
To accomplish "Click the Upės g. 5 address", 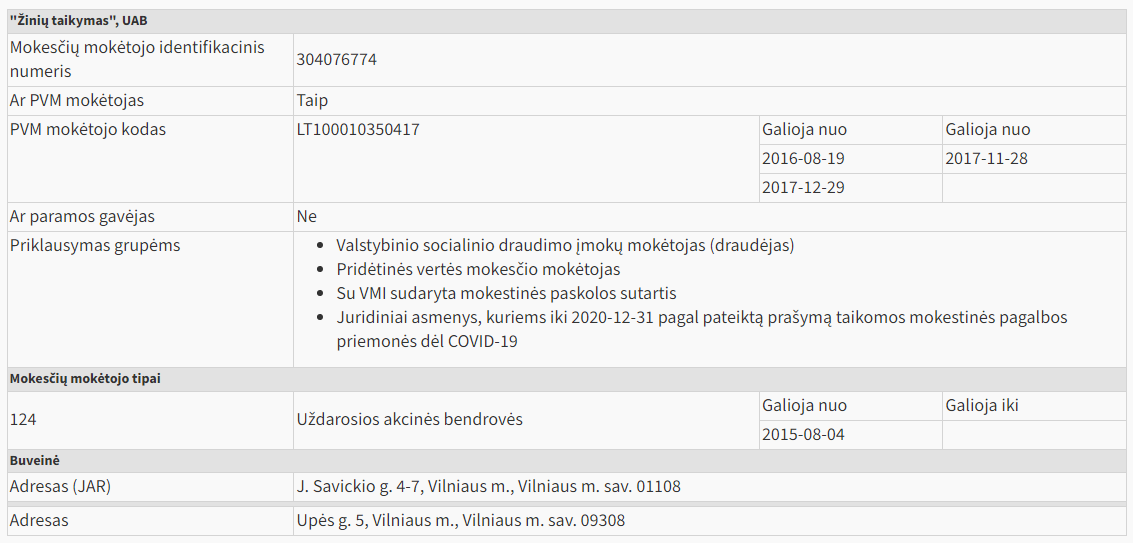I will coord(461,521).
